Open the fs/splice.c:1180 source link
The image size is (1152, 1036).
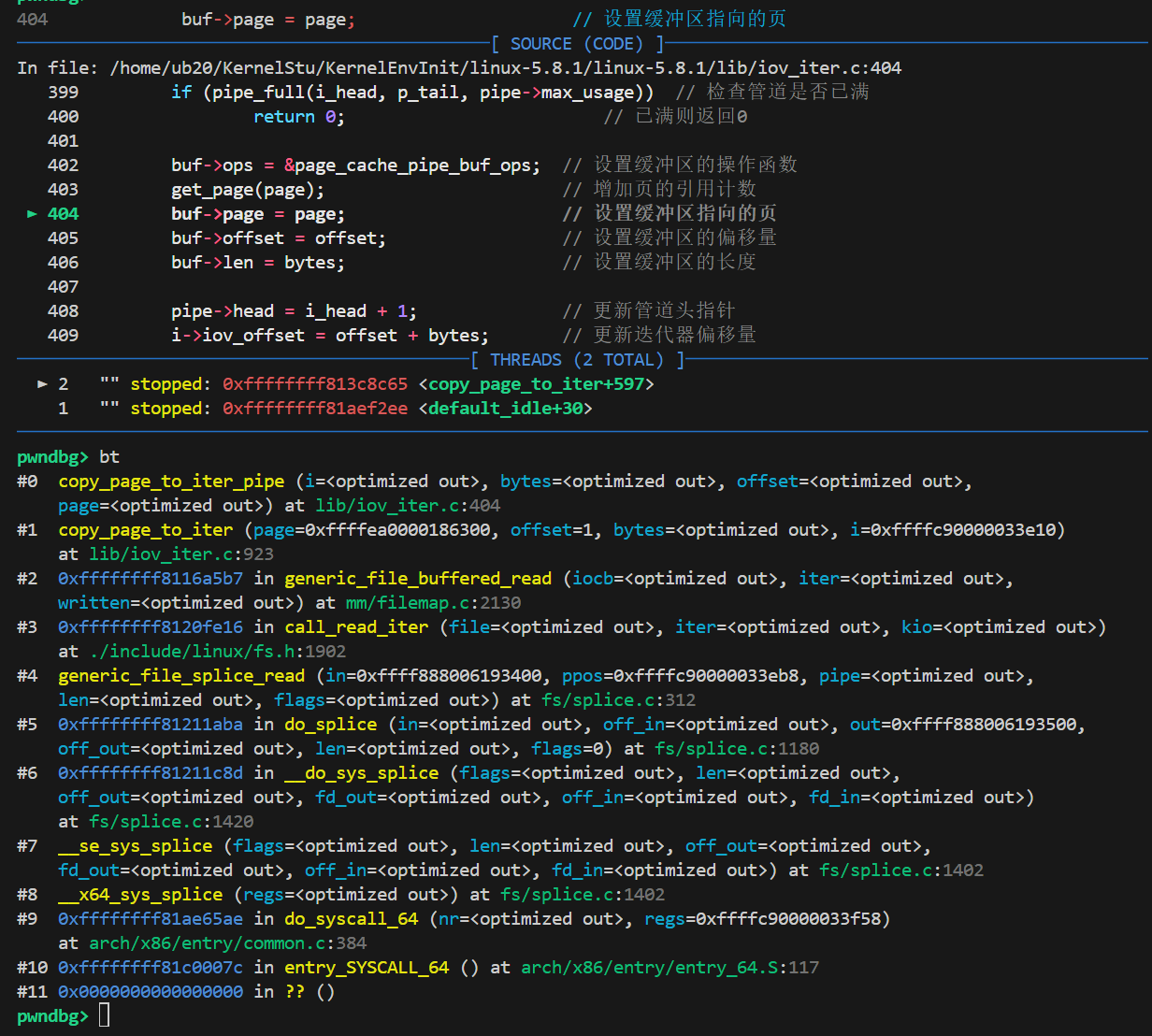[736, 749]
